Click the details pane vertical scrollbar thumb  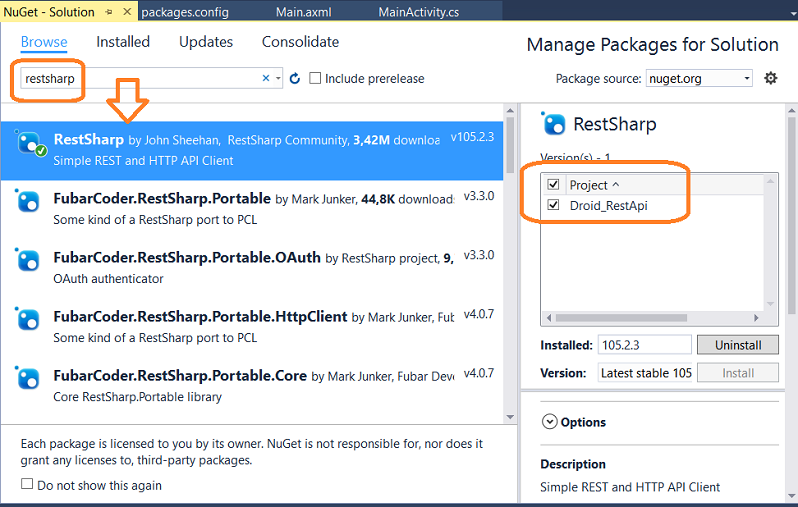792,214
